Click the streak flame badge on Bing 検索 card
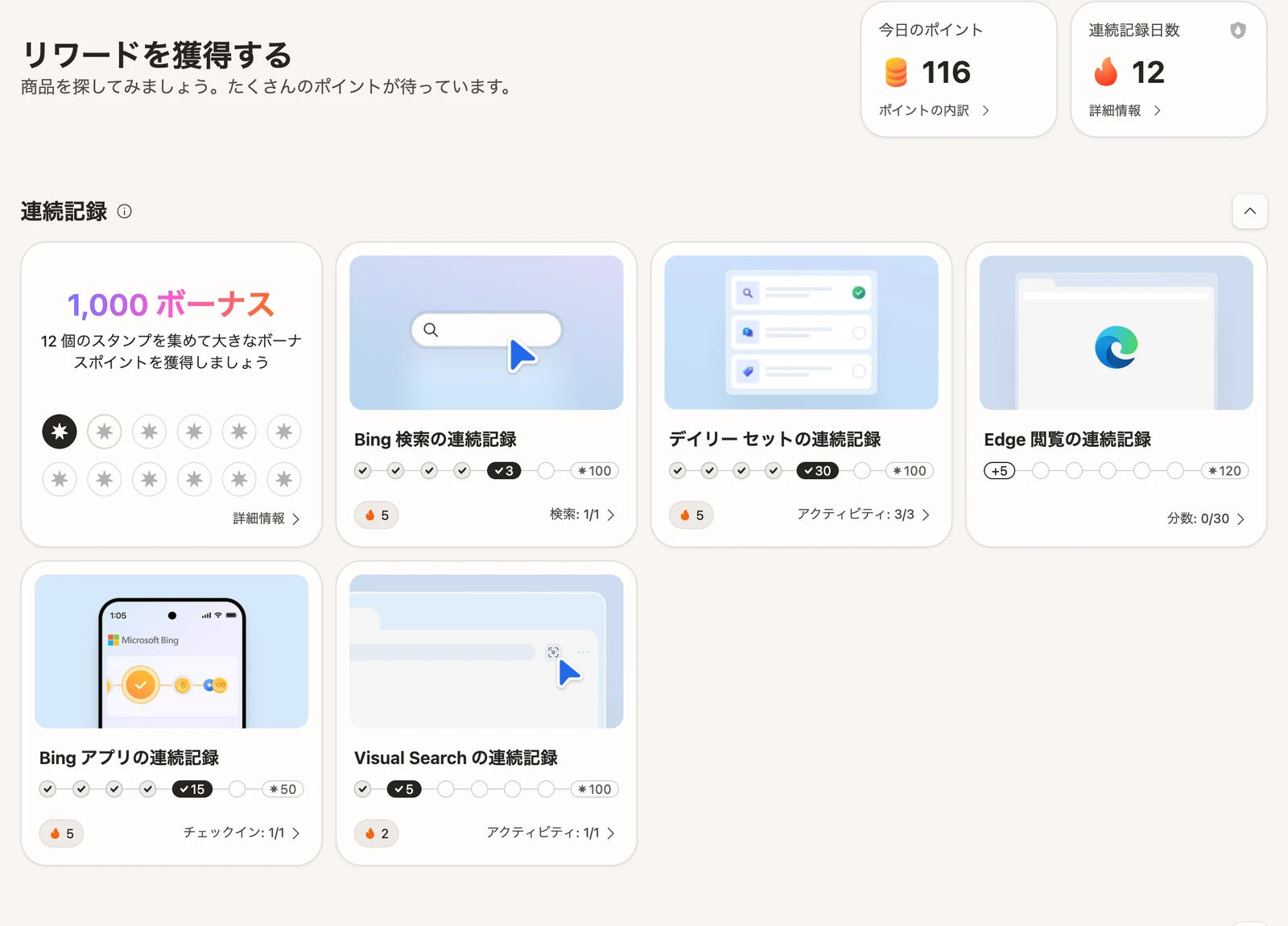The width and height of the screenshot is (1288, 926). coord(377,515)
